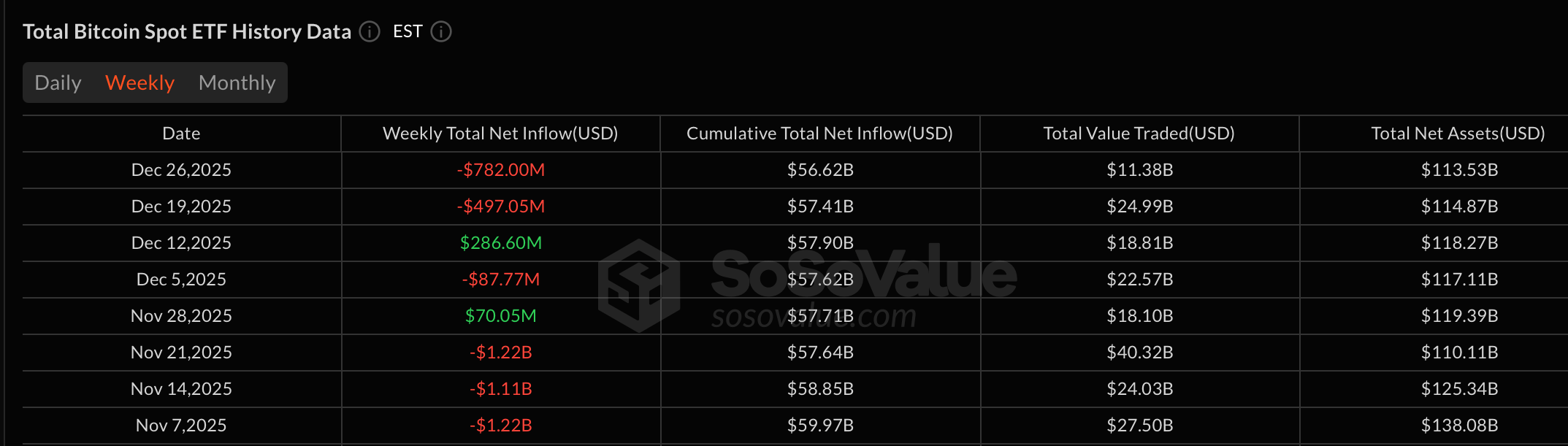Select the Nov 28,2025 date cell
The image size is (1568, 446).
coord(180,316)
